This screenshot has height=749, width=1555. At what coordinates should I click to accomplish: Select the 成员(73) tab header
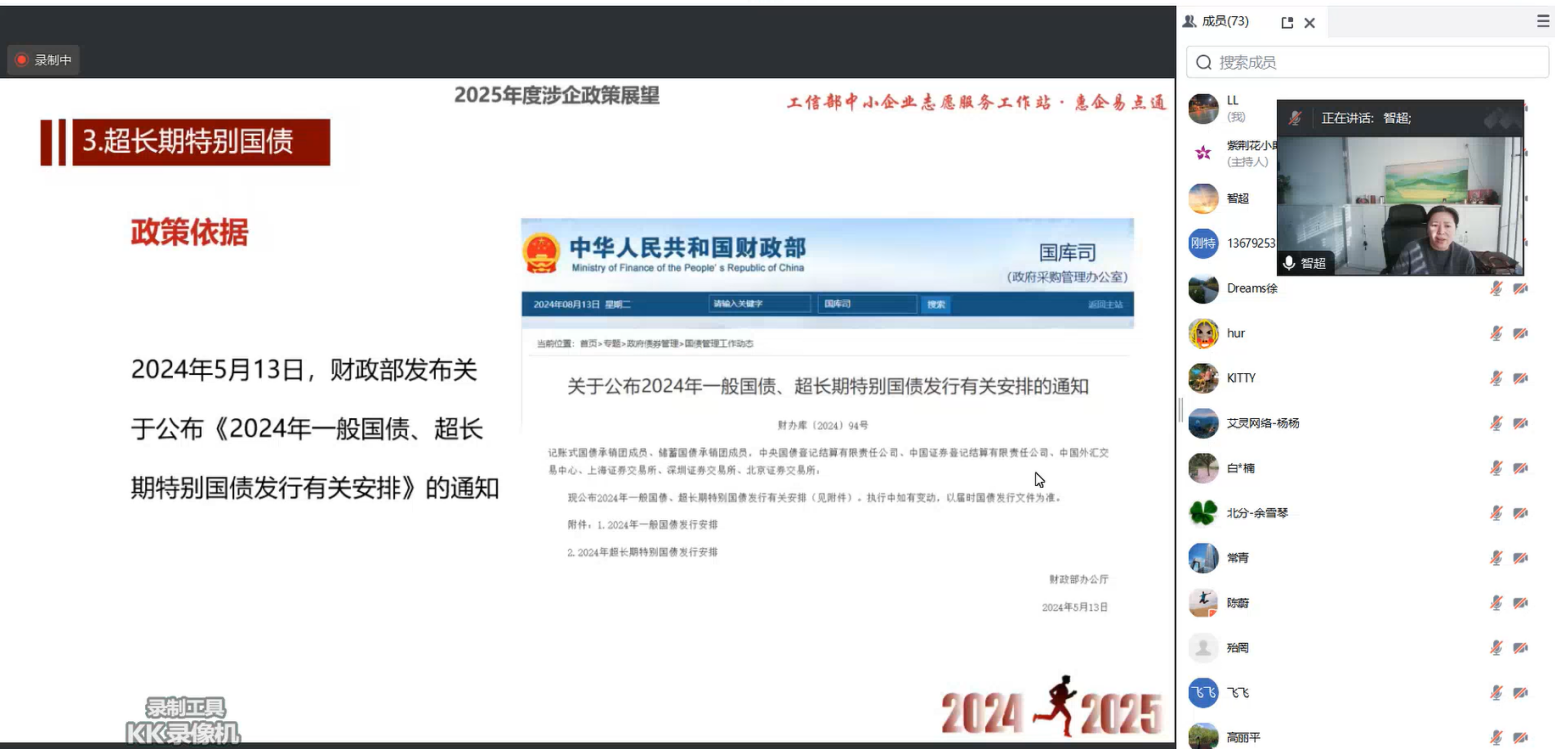coord(1216,21)
